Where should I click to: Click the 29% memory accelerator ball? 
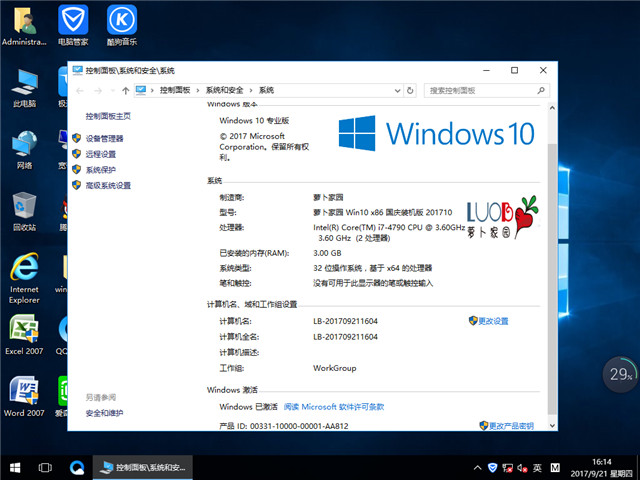pos(620,374)
